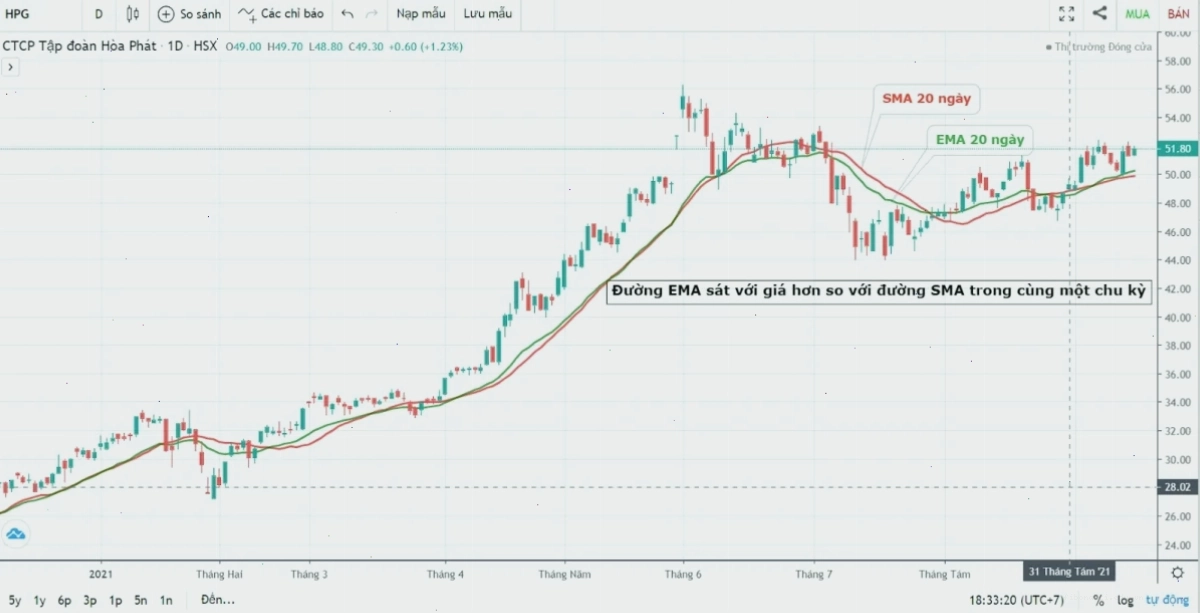This screenshot has height=614, width=1200.
Task: Click the redo arrow icon
Action: [x=372, y=14]
